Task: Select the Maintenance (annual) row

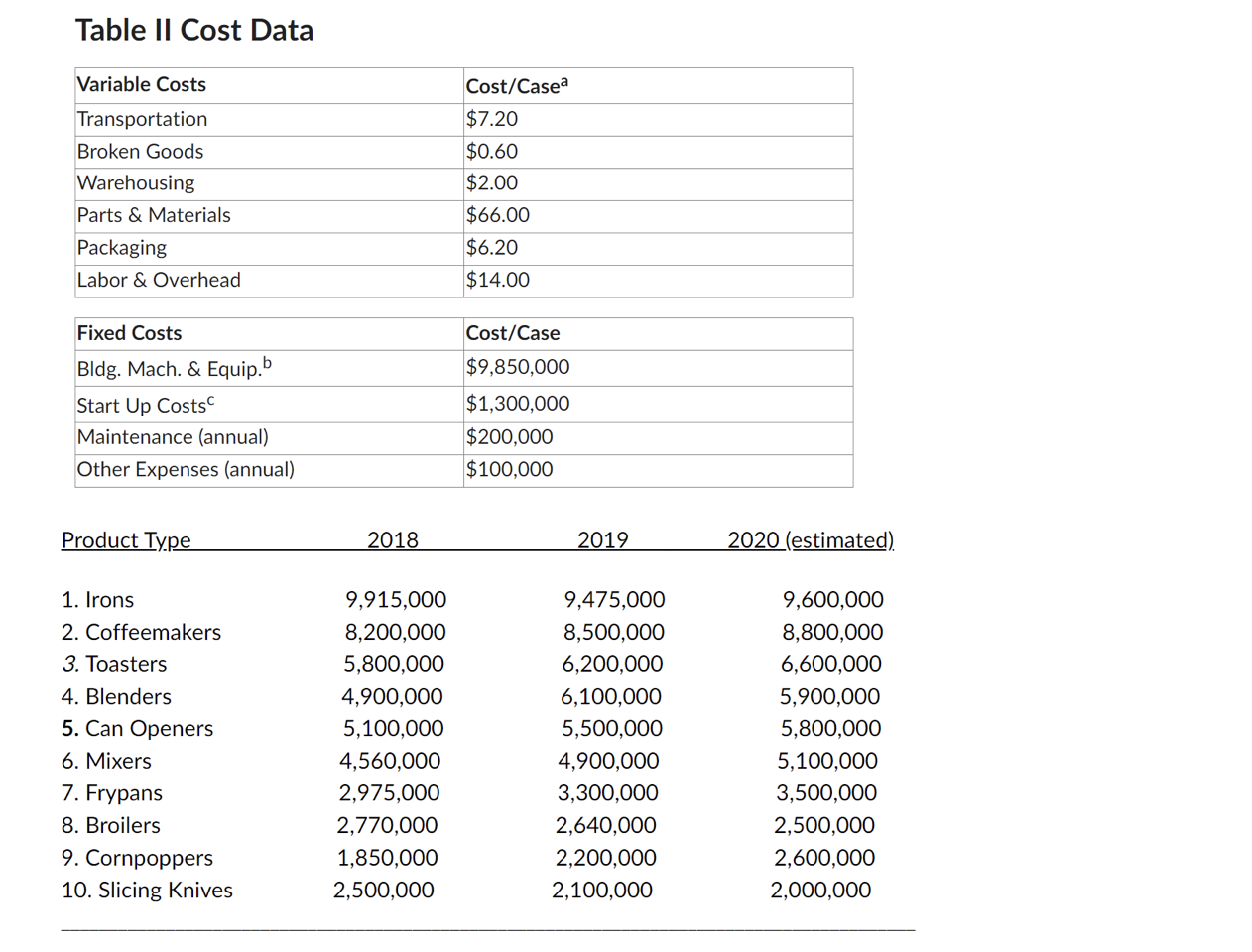Action: [x=173, y=436]
